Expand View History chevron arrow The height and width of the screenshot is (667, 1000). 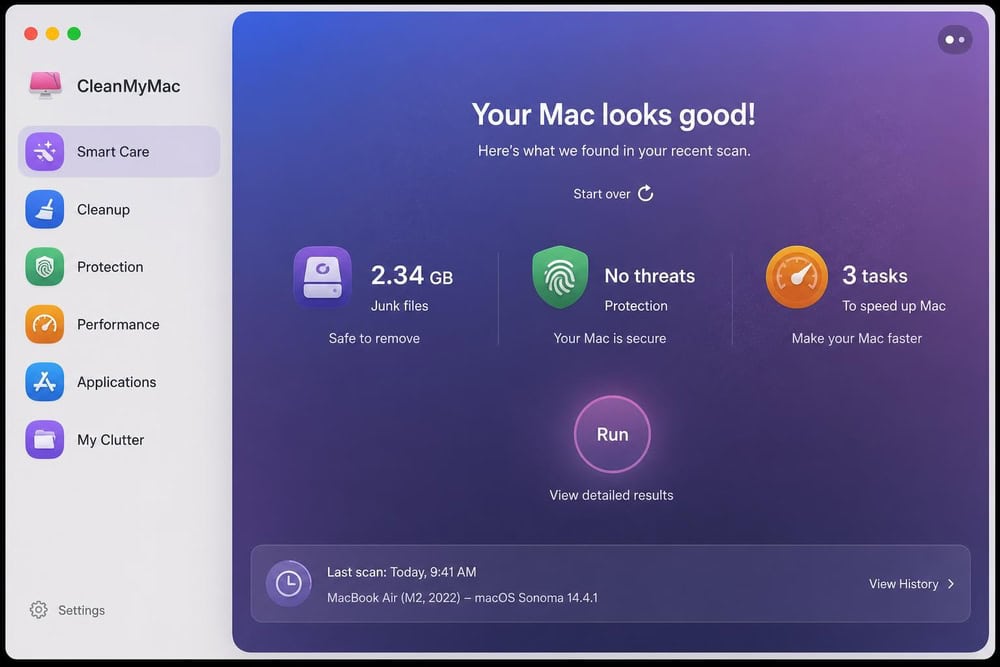click(x=951, y=583)
